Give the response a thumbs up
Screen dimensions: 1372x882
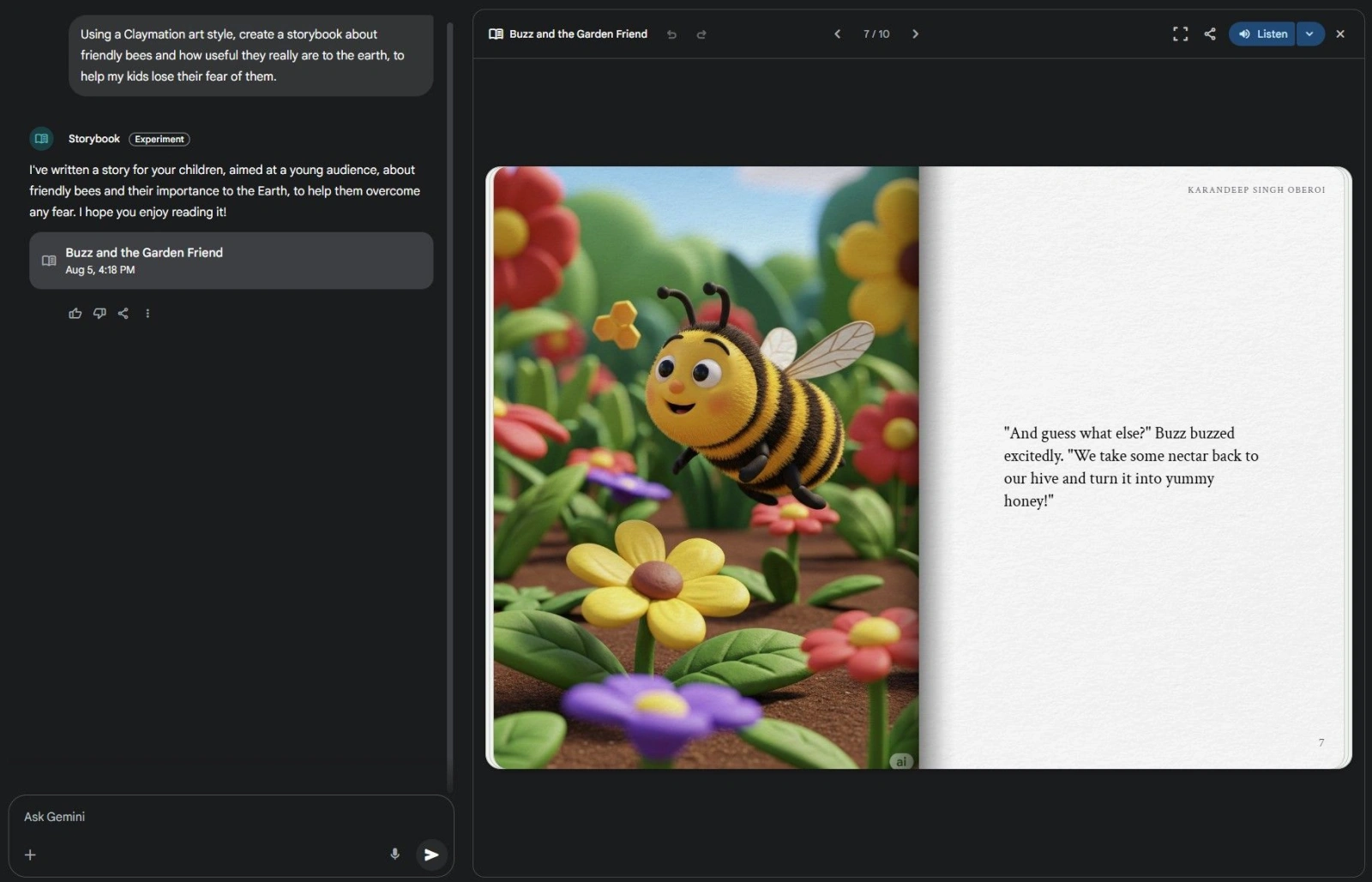[75, 314]
